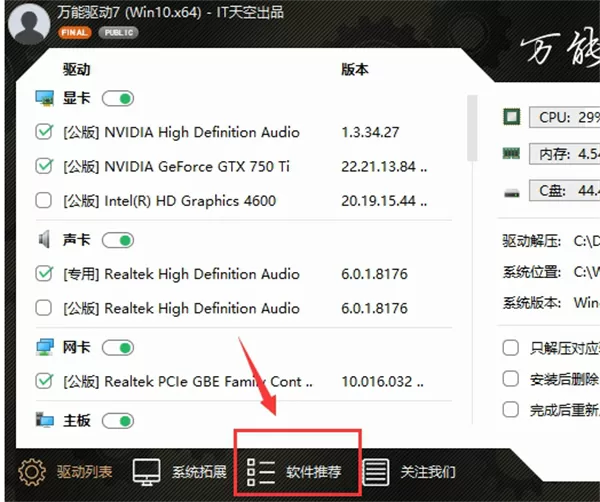Click the 系统版本 label
Viewport: 600px width, 502px height.
coord(532,303)
